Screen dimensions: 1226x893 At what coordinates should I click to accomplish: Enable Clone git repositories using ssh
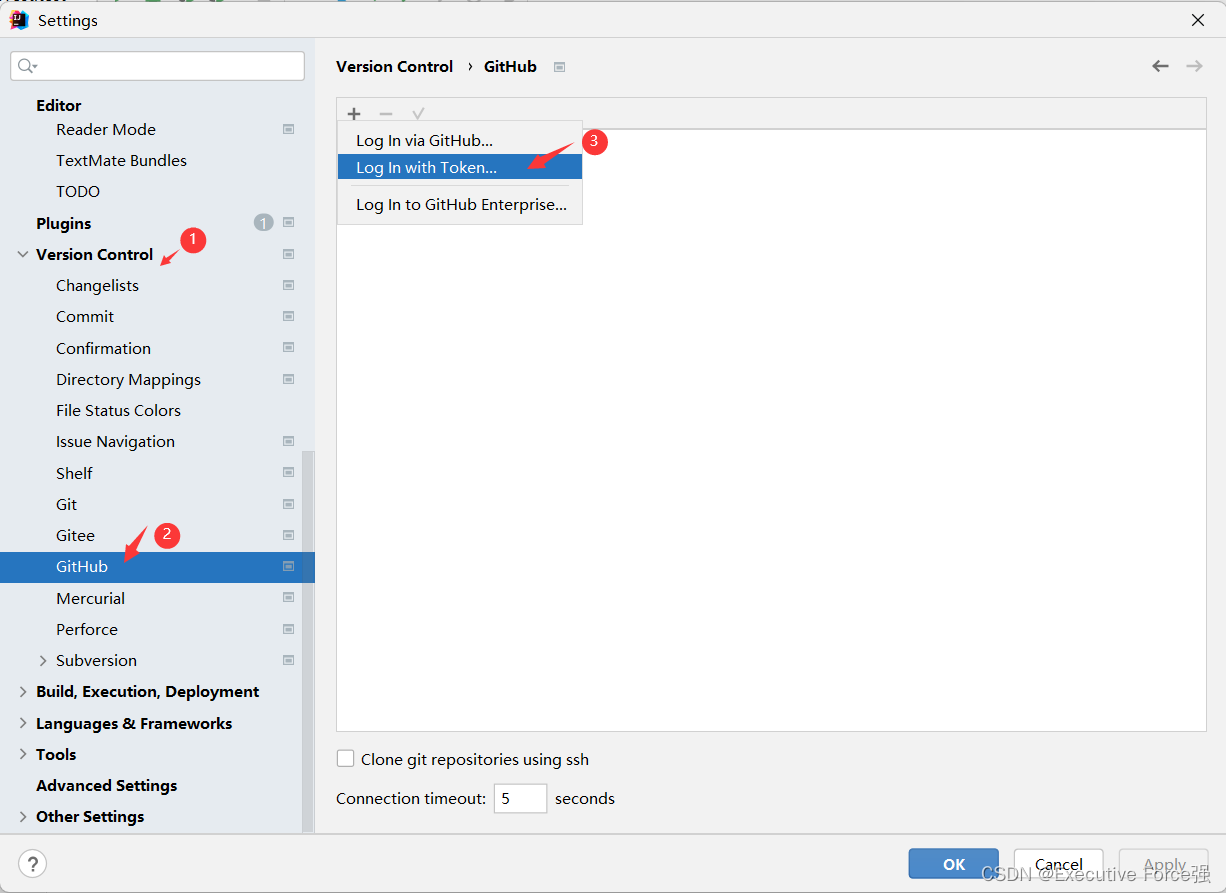click(x=346, y=759)
